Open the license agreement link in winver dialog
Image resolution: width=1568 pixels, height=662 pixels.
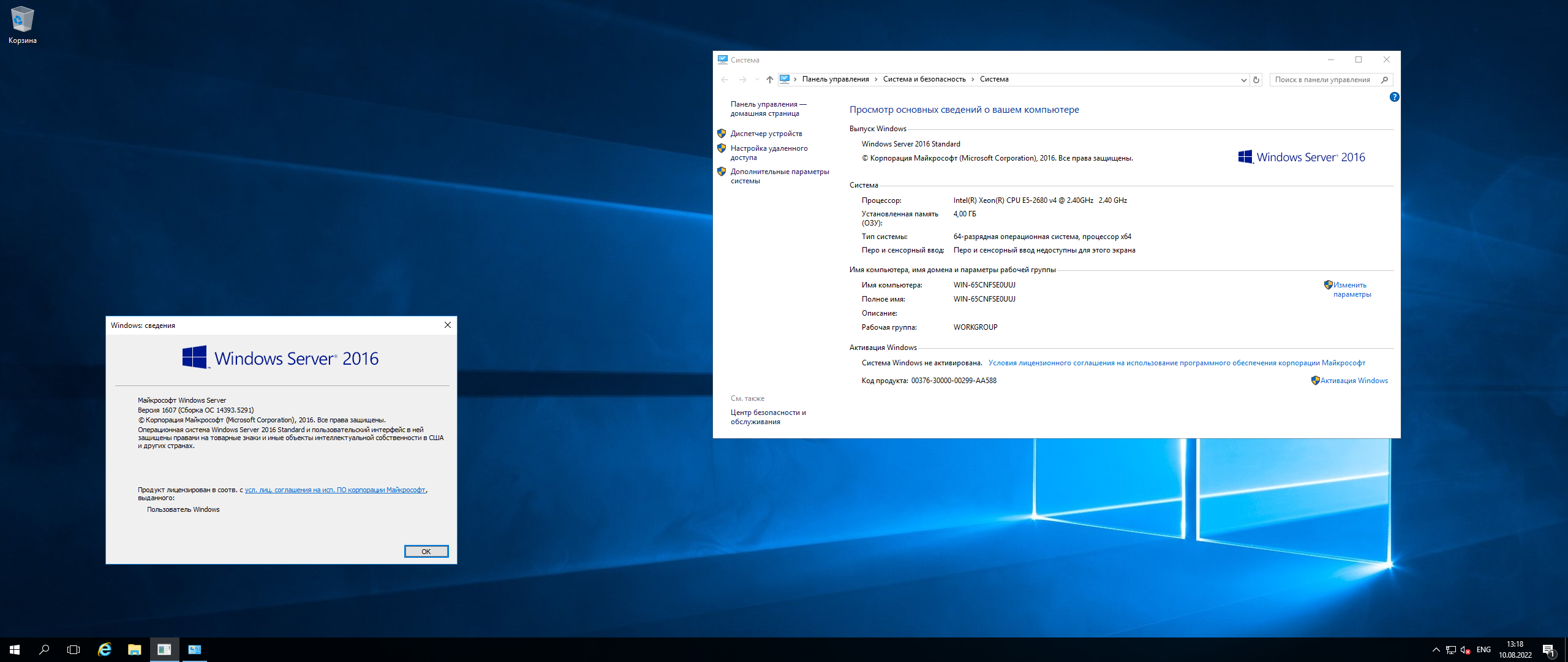pyautogui.click(x=335, y=490)
